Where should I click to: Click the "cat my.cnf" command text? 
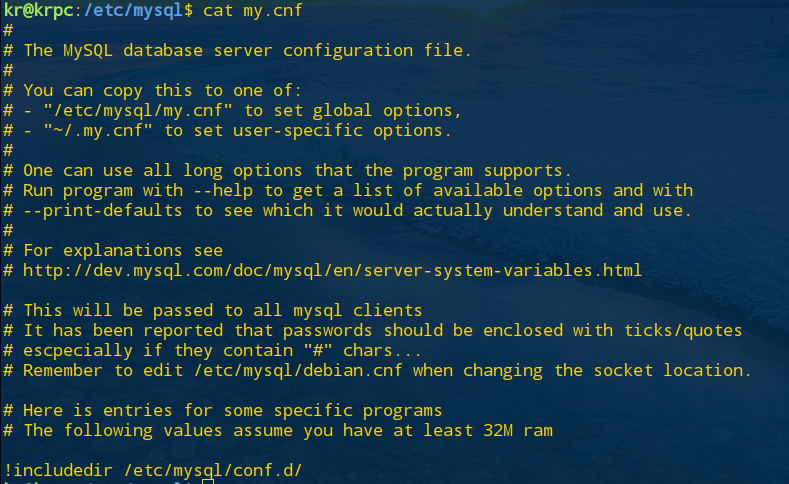tap(252, 10)
